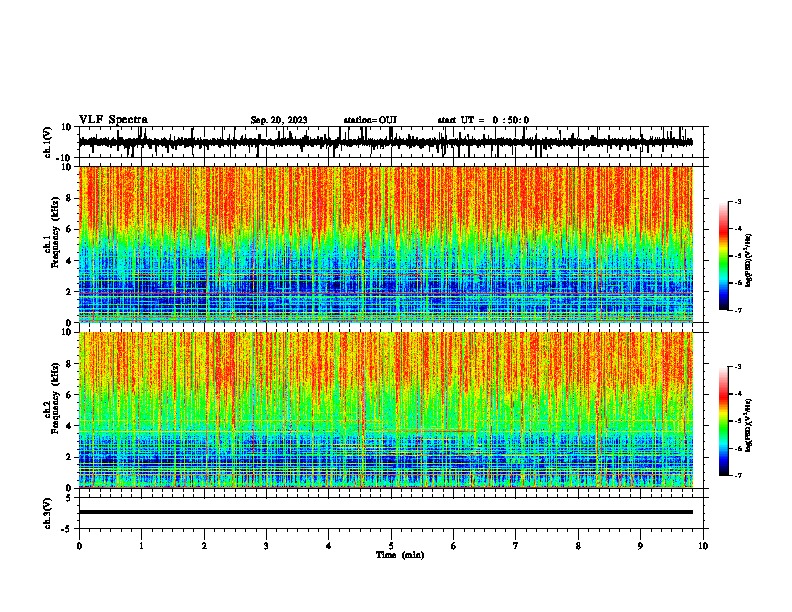The image size is (792, 612).
Task: Click the thick black ch.3 voltage trace
Action: point(386,512)
